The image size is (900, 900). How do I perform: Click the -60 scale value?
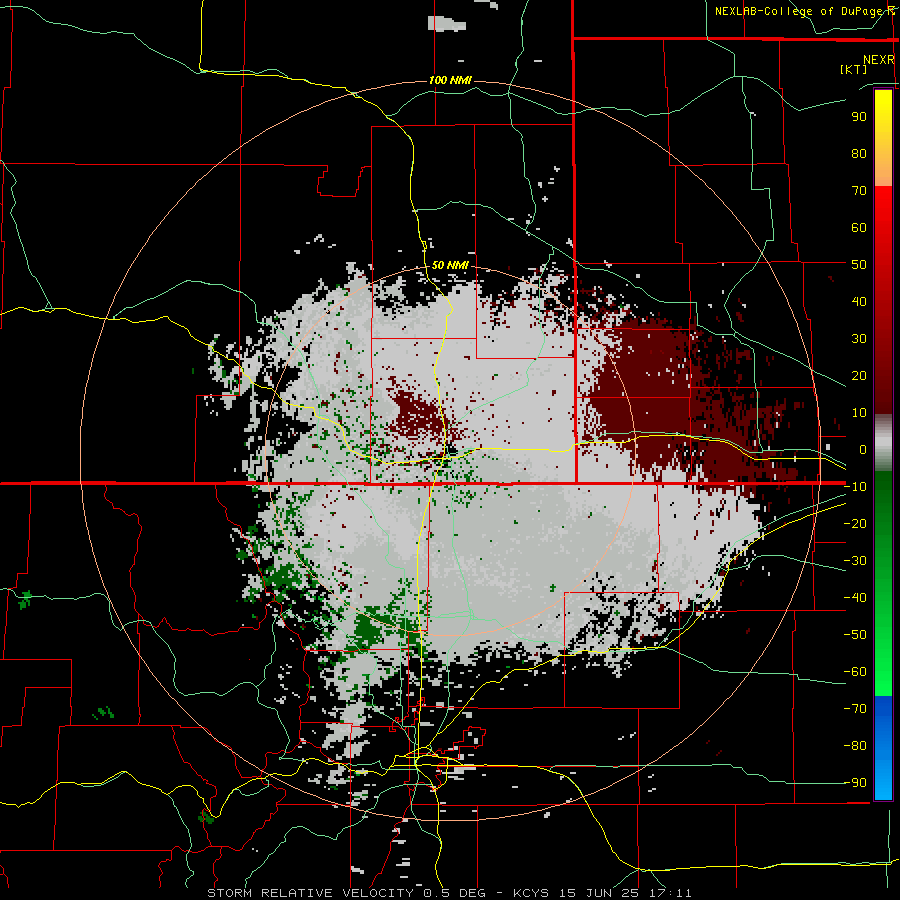(855, 672)
